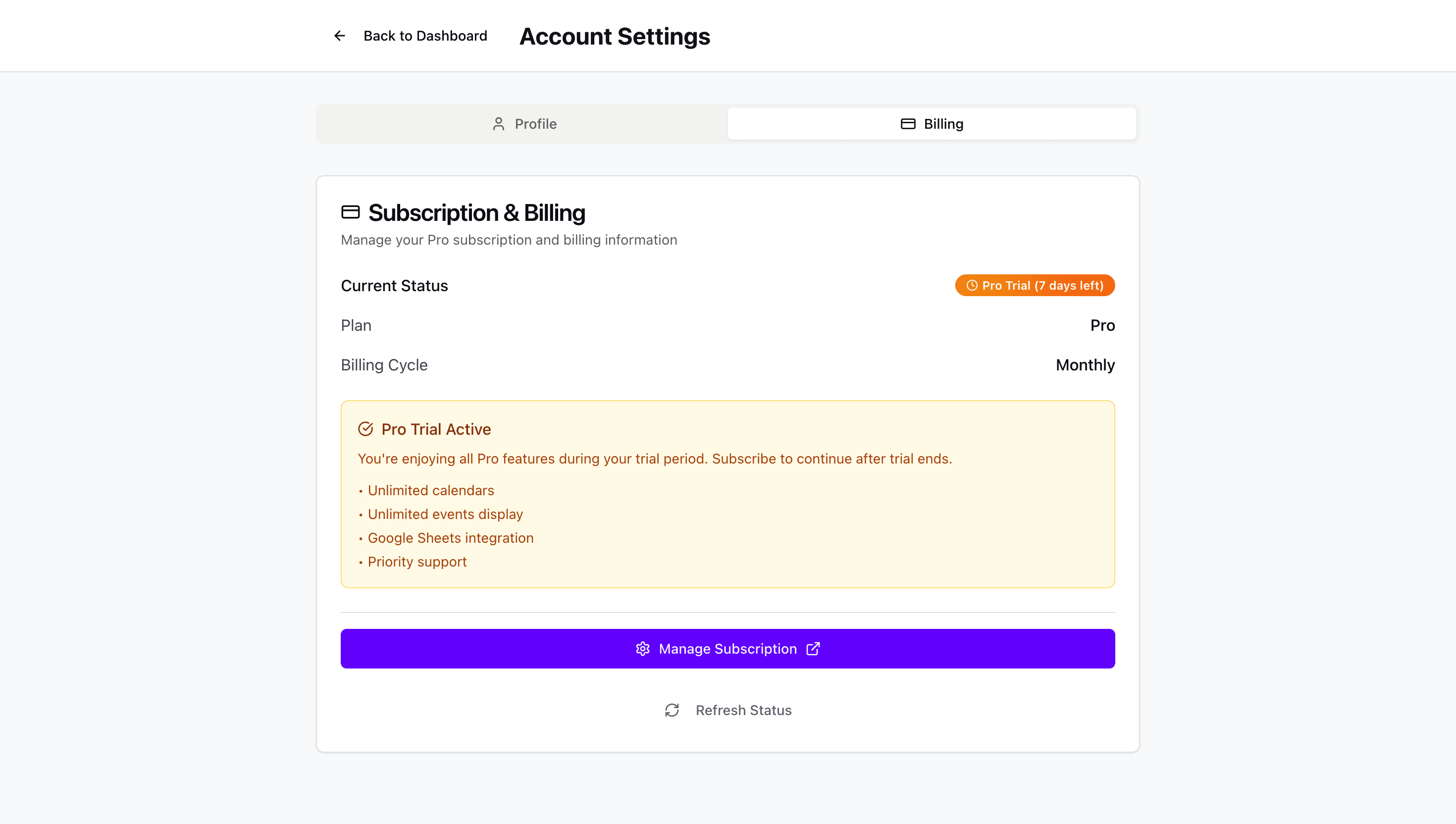Trigger Refresh Status
Image resolution: width=1456 pixels, height=824 pixels.
(743, 710)
